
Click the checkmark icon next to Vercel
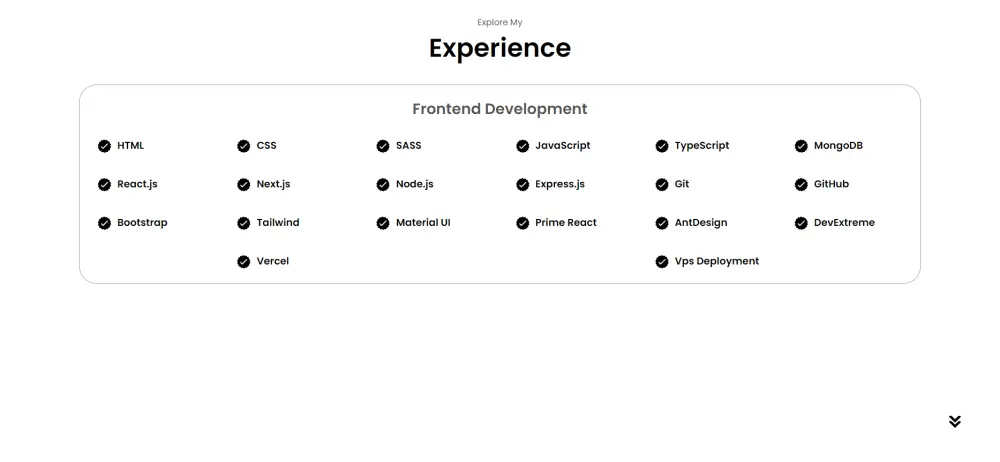point(243,262)
